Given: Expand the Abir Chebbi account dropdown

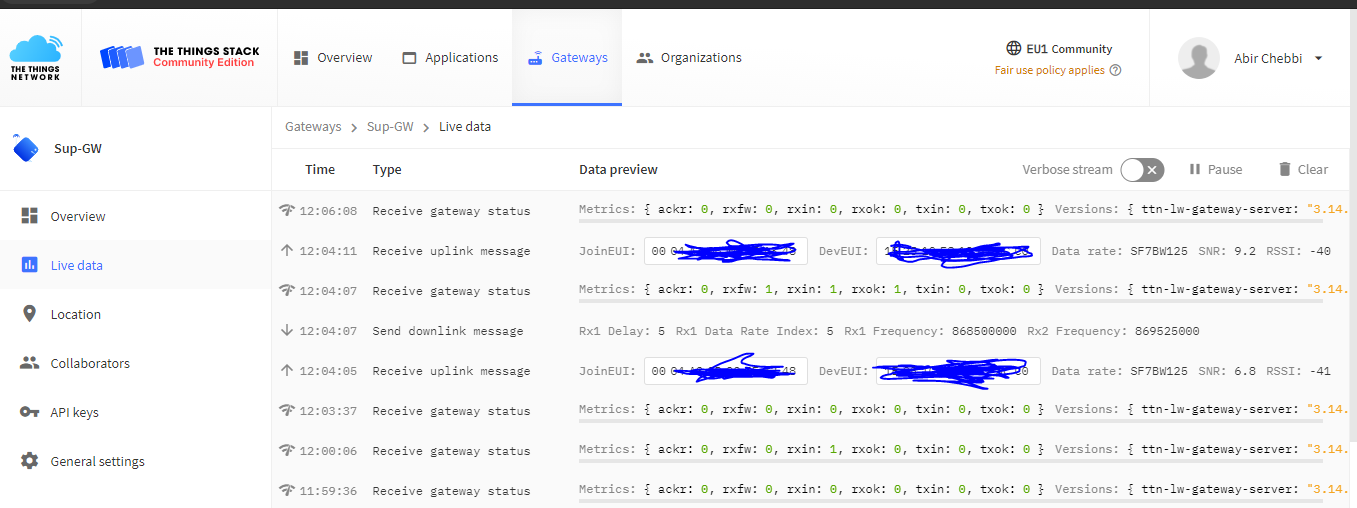Looking at the screenshot, I should [1318, 58].
